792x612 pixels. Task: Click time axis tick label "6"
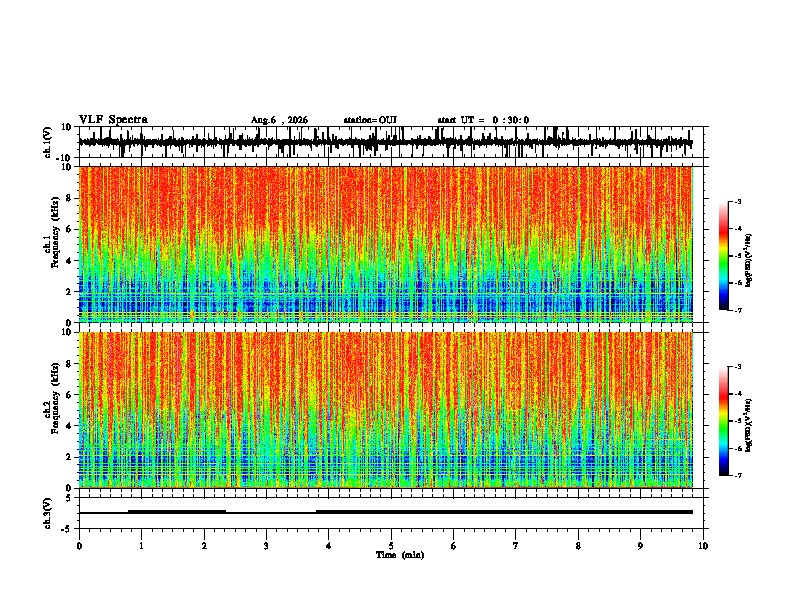point(454,546)
